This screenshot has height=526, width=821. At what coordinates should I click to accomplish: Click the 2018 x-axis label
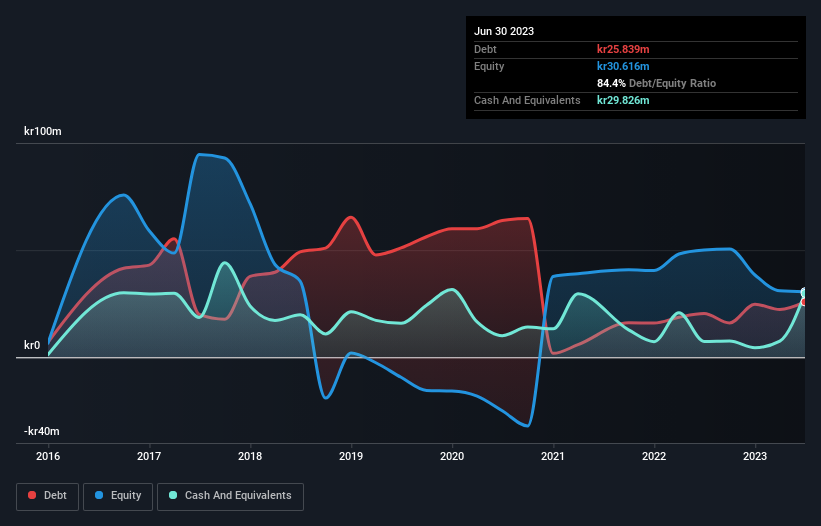(250, 456)
